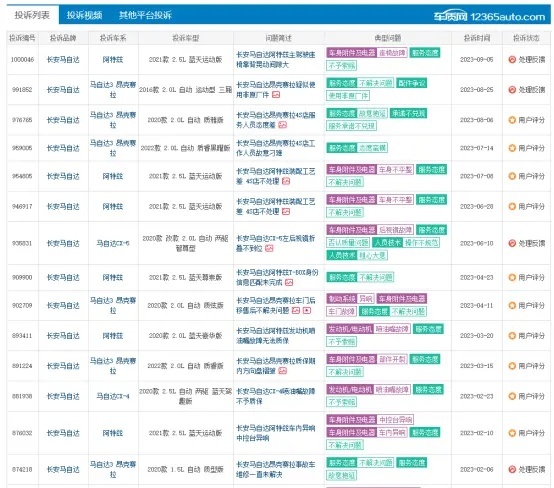Viewport: 554px width, 488px height.
Task: Select complaint number 1000046
Action: pyautogui.click(x=22, y=59)
